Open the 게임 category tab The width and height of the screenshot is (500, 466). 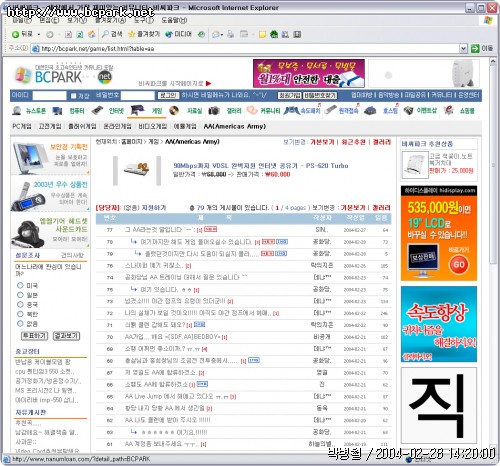coord(146,111)
